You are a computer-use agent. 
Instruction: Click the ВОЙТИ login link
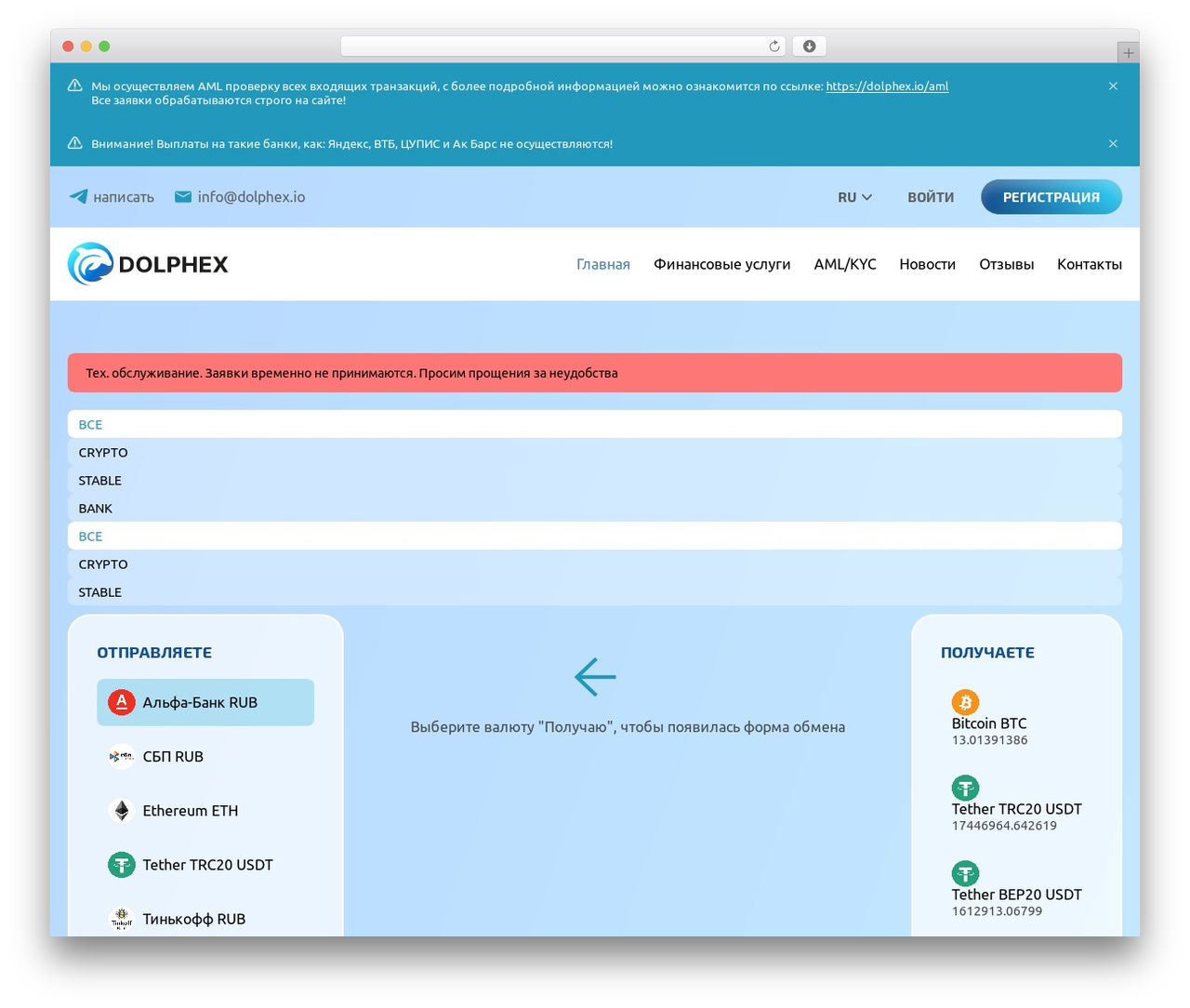coord(931,197)
